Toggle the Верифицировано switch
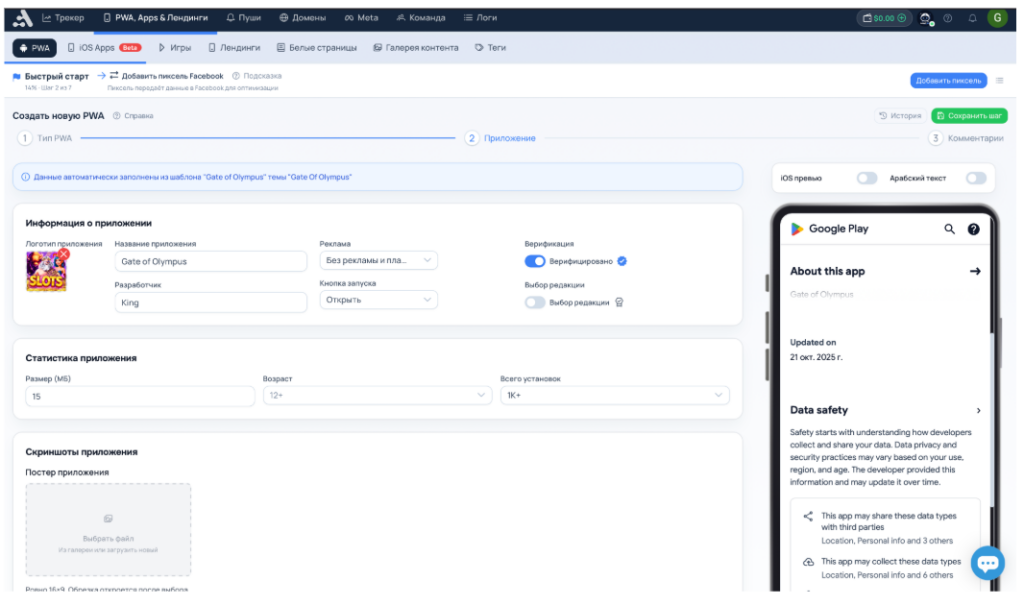1024x605 pixels. [535, 261]
